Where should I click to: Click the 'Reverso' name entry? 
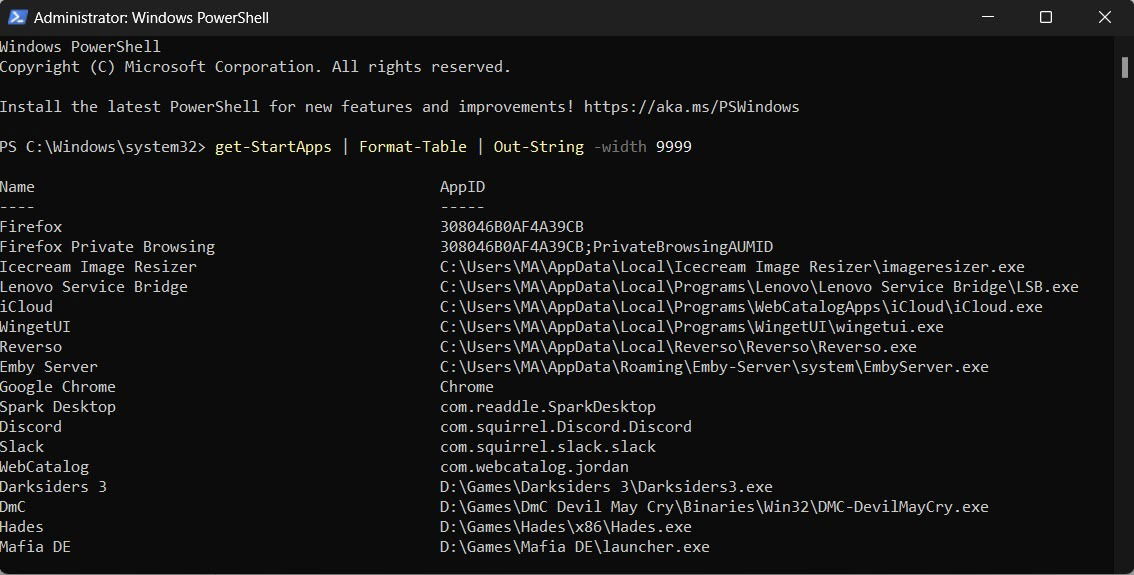(31, 346)
